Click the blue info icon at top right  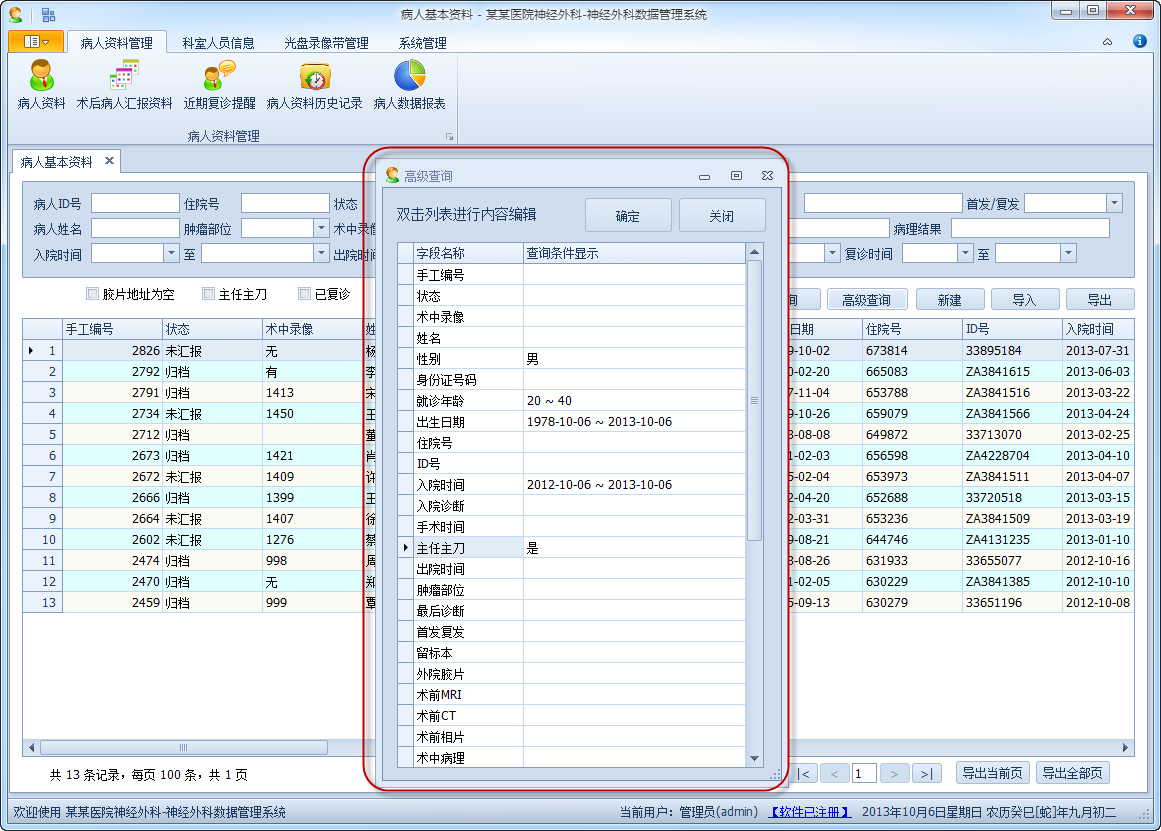pyautogui.click(x=1139, y=42)
